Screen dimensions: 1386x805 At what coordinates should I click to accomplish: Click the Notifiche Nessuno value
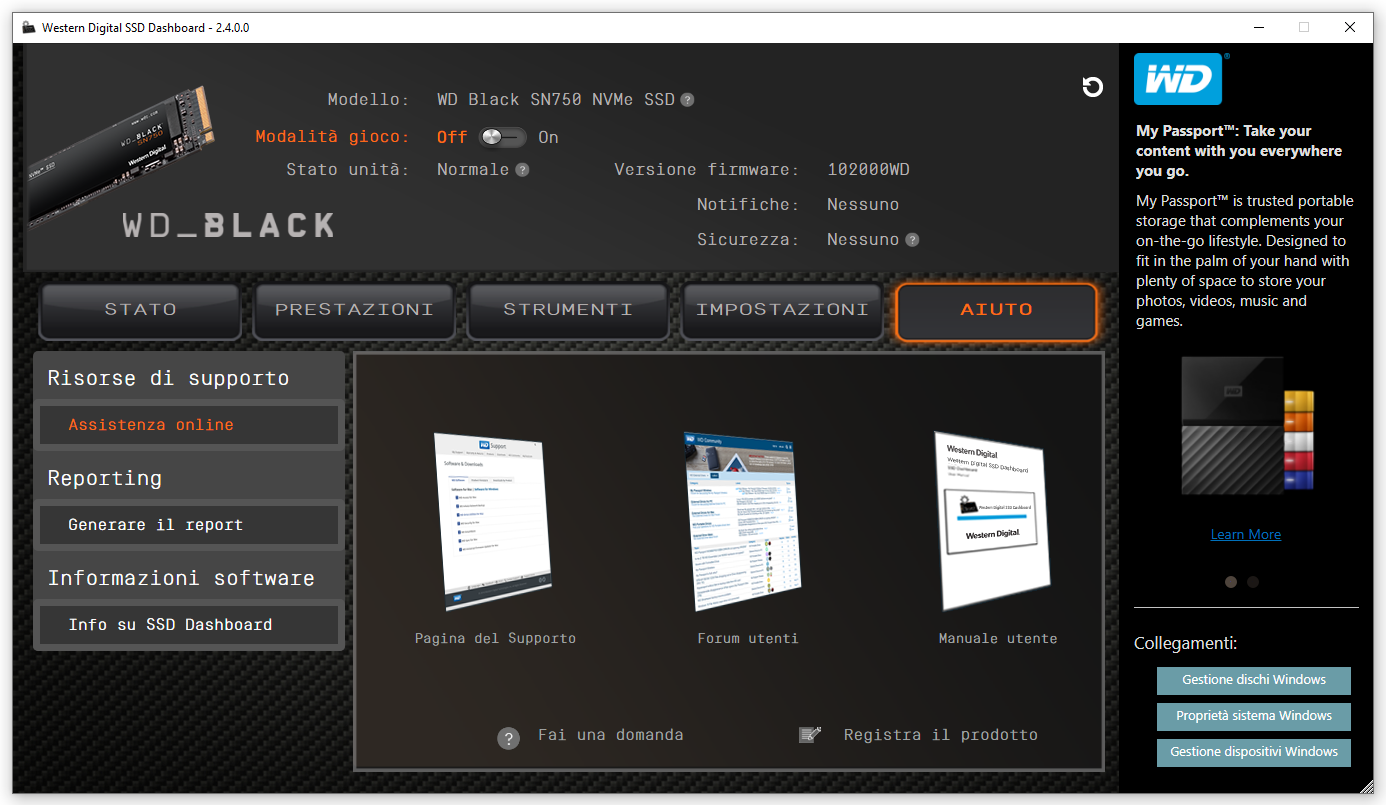coord(863,205)
